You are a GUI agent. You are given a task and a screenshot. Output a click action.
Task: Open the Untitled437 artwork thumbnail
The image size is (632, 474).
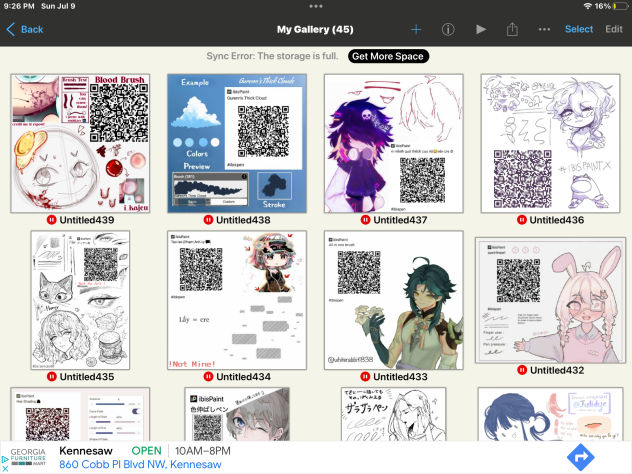click(393, 142)
